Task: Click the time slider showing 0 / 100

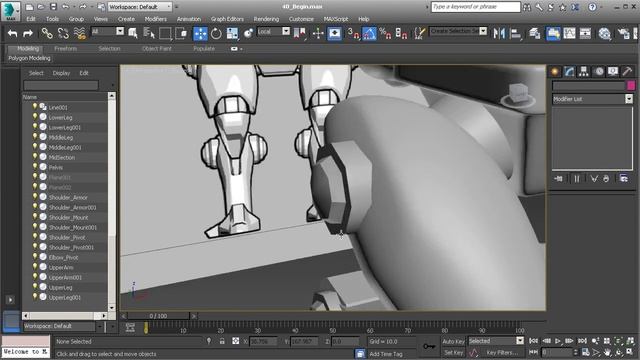Action: pos(158,316)
